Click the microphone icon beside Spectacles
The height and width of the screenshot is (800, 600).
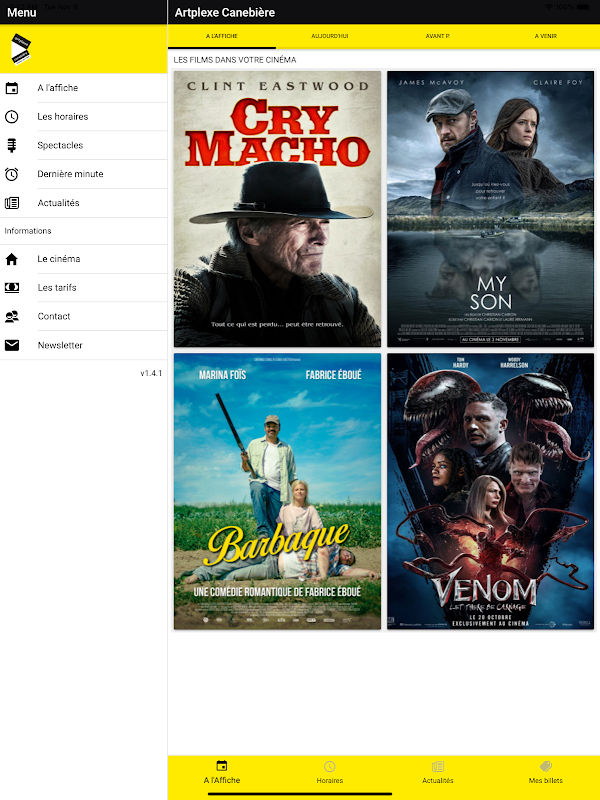pos(12,145)
